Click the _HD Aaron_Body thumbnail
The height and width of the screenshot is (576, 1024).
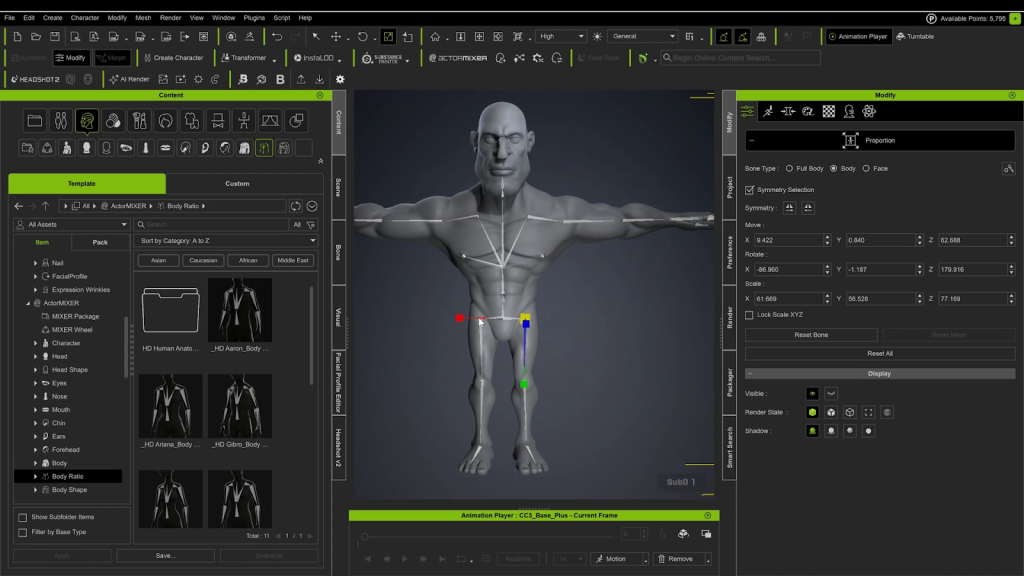tap(240, 311)
